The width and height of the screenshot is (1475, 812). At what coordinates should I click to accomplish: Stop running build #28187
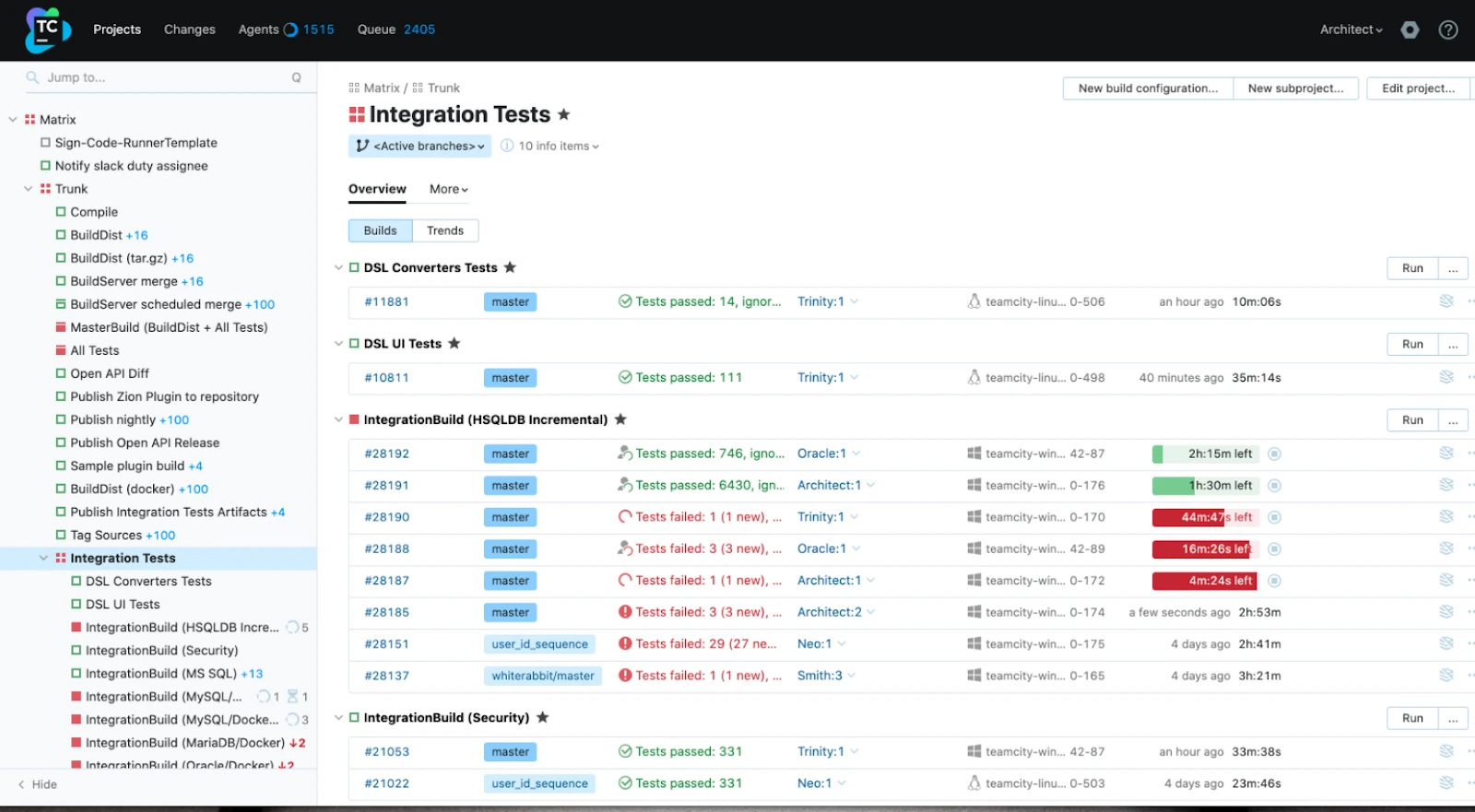[1274, 581]
